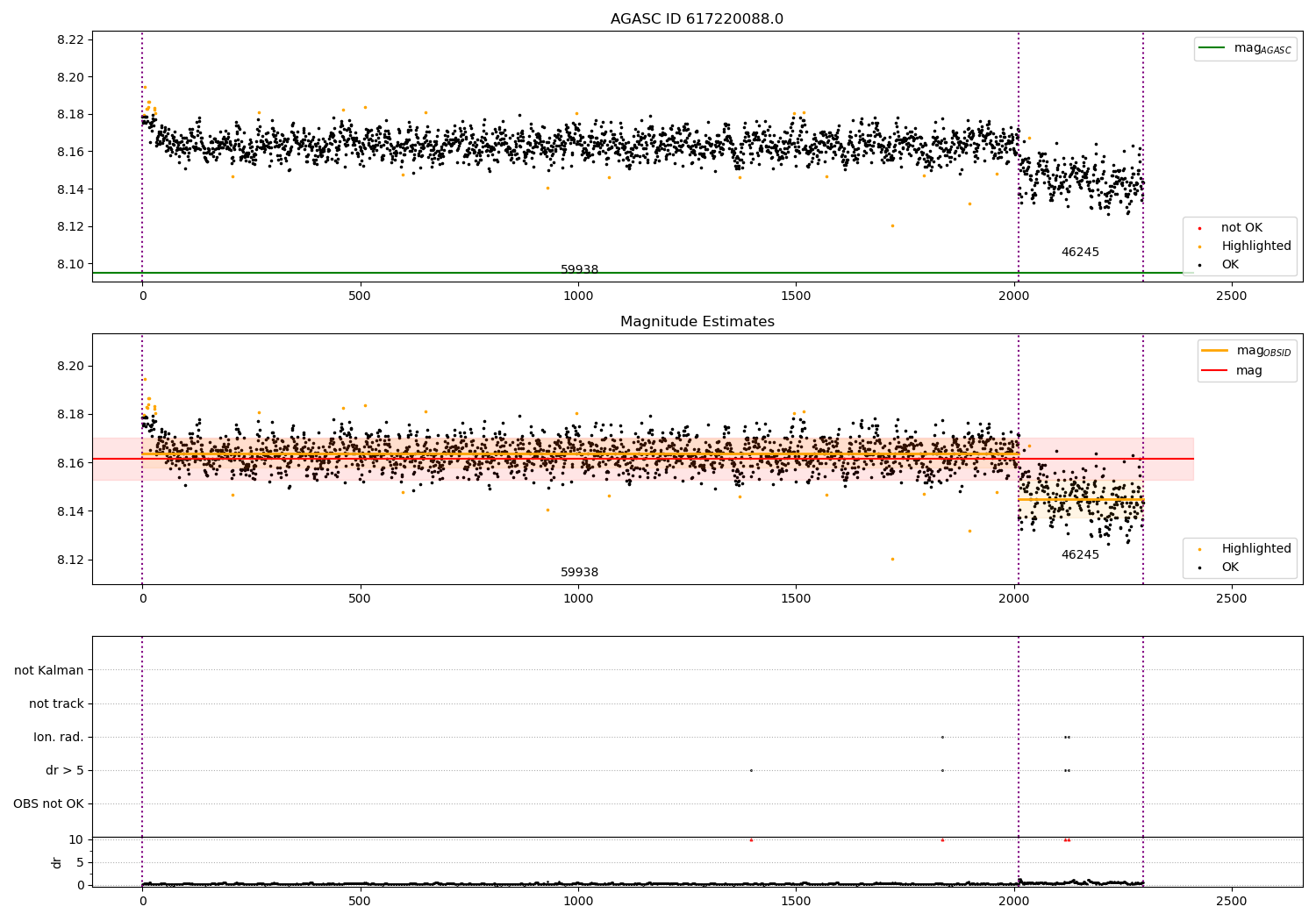Screen dimensions: 1316x921
Task: Click the 46245 annotation in Magnitude Estimates plot
Action: pyautogui.click(x=1080, y=555)
